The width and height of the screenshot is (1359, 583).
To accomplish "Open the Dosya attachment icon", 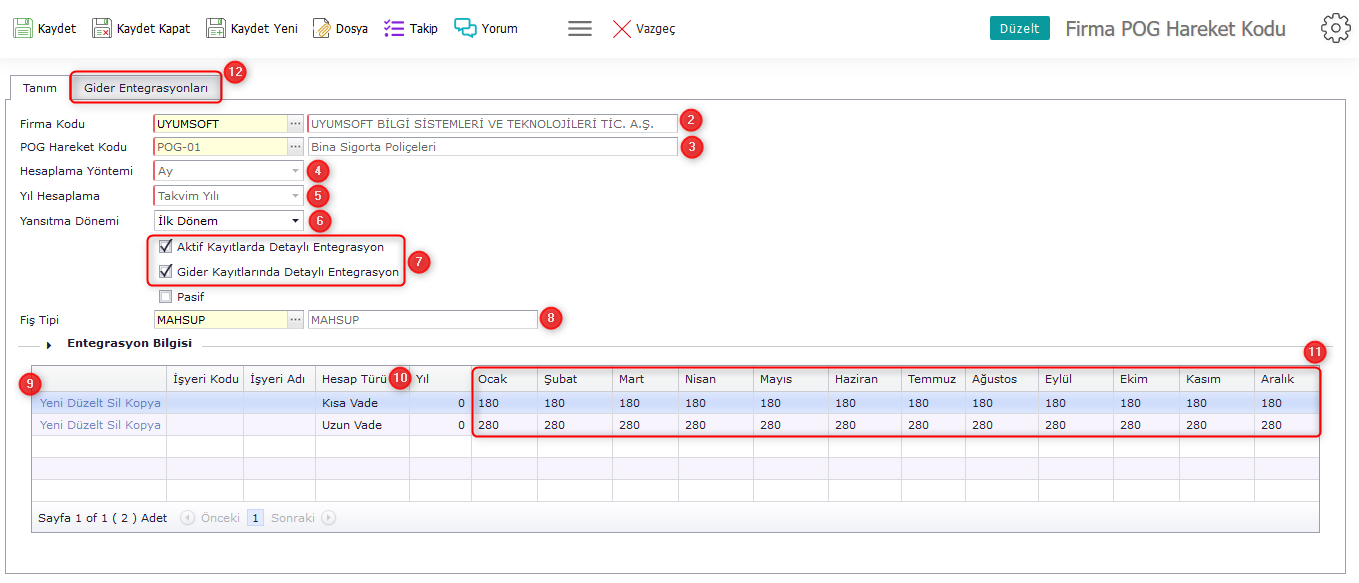I will [x=322, y=28].
